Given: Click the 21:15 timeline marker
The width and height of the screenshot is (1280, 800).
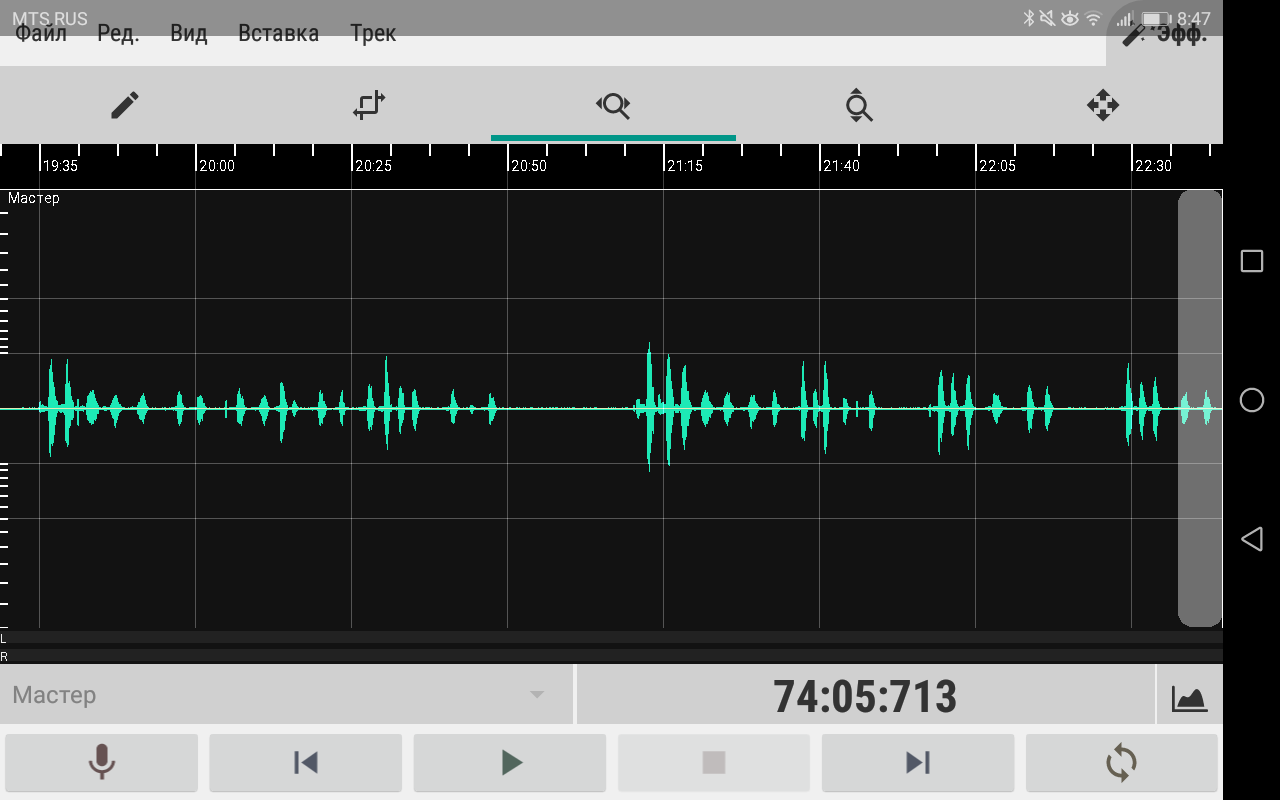Looking at the screenshot, I should click(x=685, y=166).
